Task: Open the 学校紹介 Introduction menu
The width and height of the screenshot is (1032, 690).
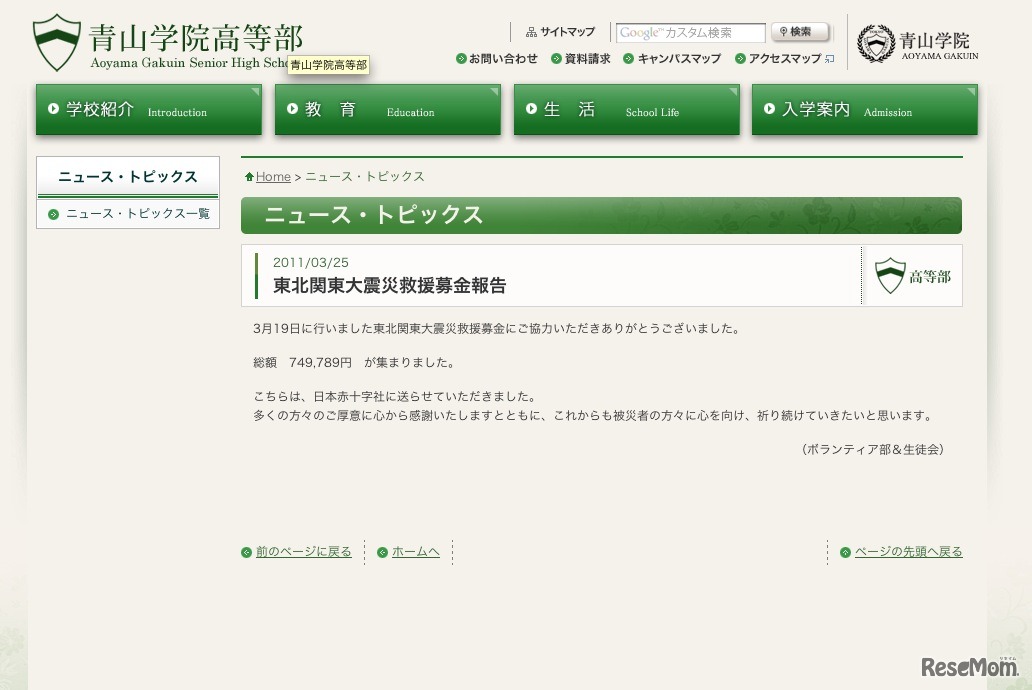Action: click(148, 110)
